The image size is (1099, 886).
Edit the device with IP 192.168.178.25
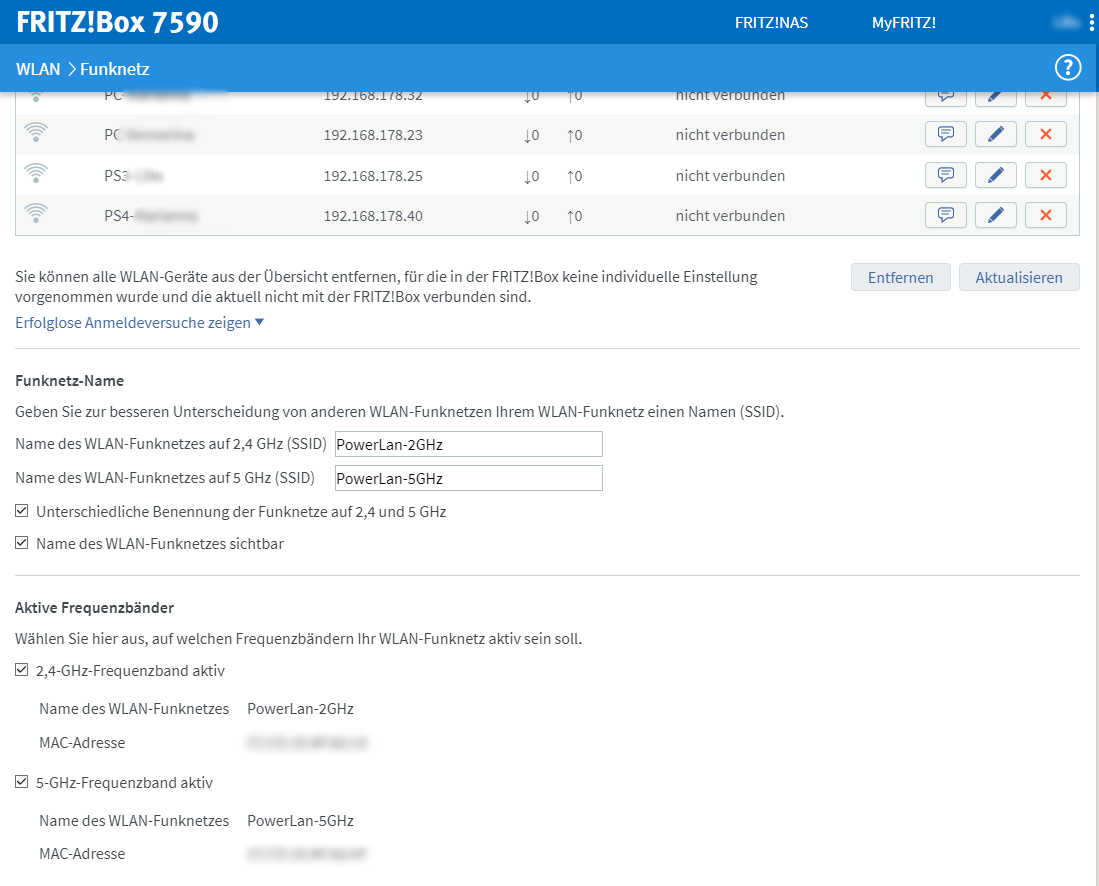point(995,175)
